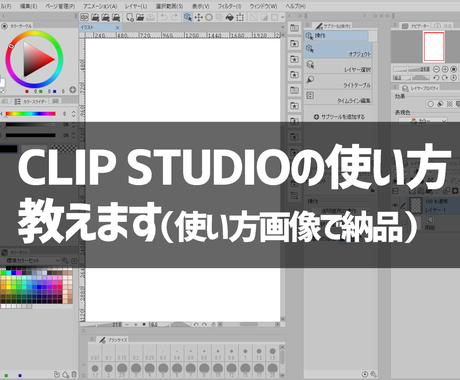460x380 pixels.
Task: Click the fill bucket icon in command bar
Action: tap(230, 17)
